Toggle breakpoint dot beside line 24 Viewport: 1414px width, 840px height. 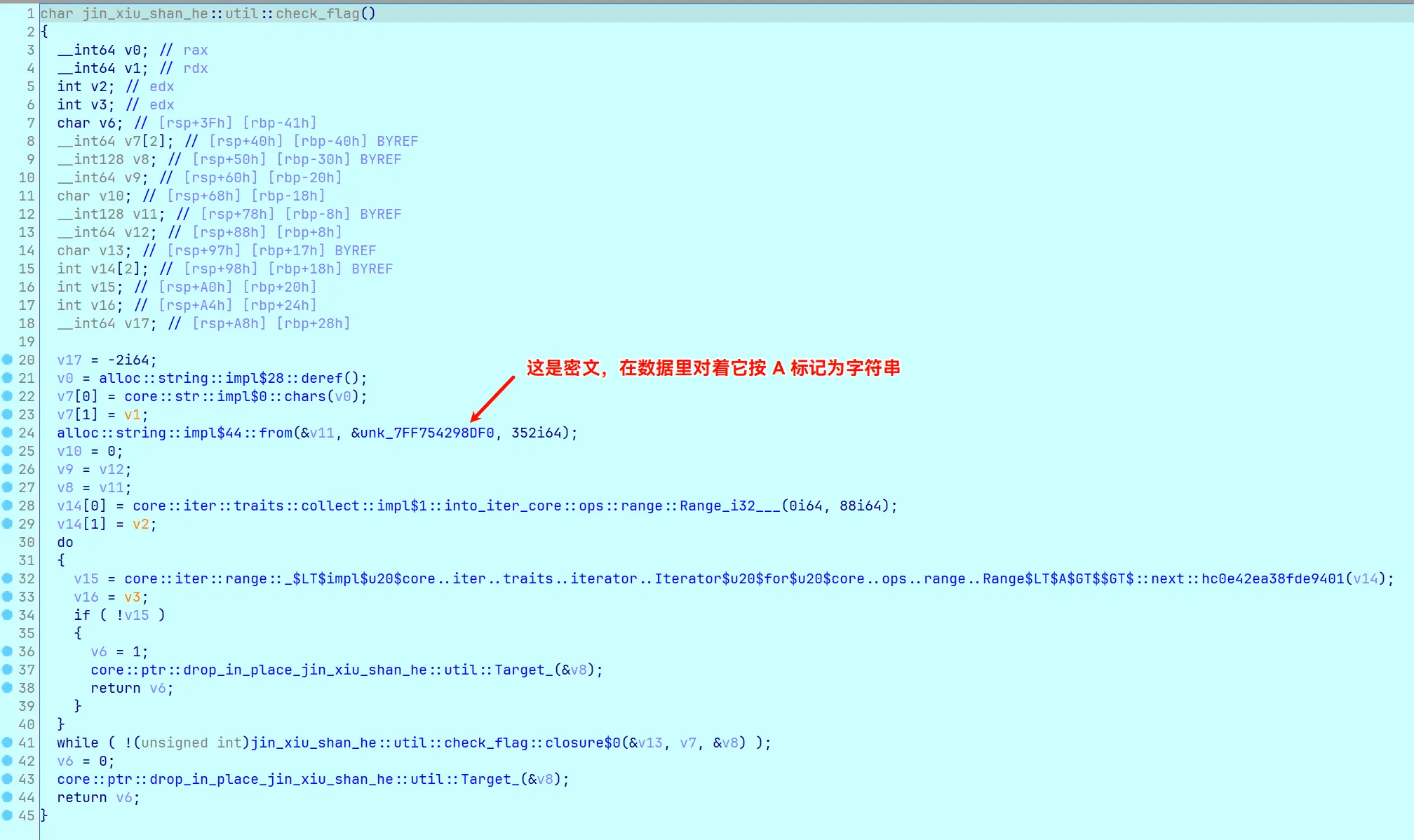7,433
